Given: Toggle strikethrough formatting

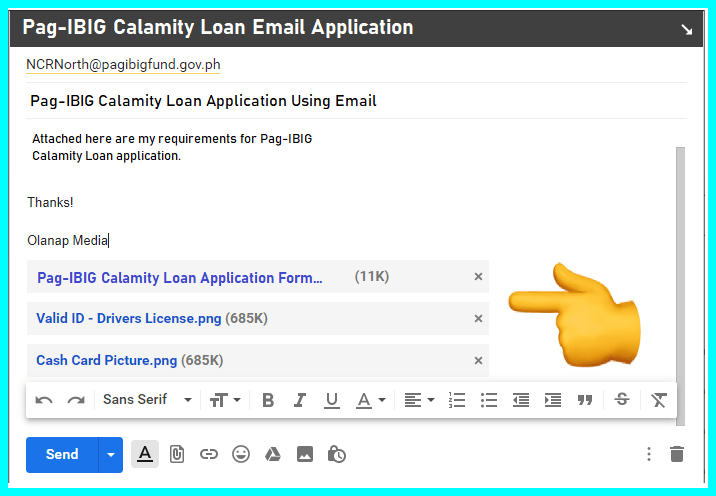Looking at the screenshot, I should point(622,400).
